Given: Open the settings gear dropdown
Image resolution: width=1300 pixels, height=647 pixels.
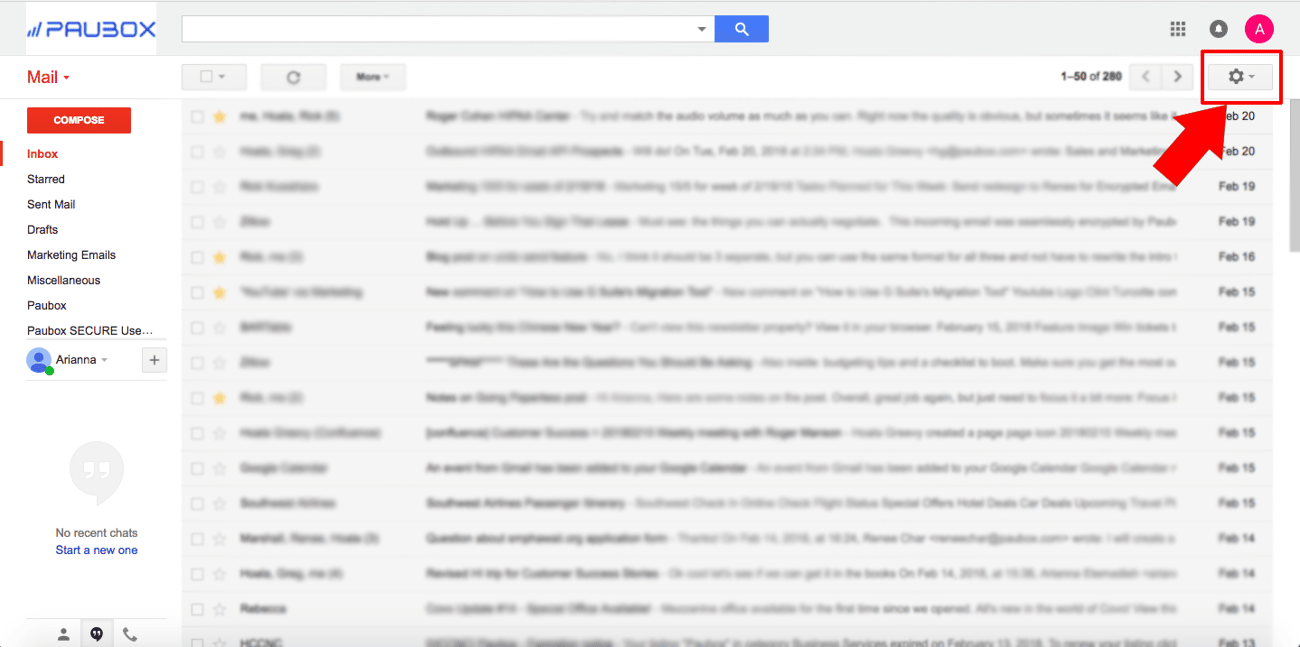Looking at the screenshot, I should coord(1240,76).
